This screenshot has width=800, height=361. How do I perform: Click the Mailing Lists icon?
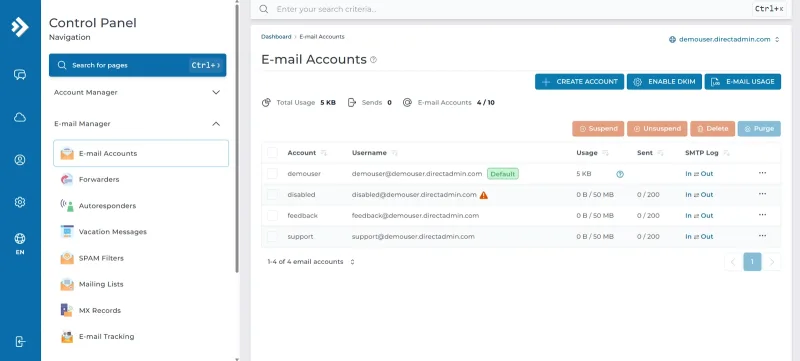tap(67, 284)
